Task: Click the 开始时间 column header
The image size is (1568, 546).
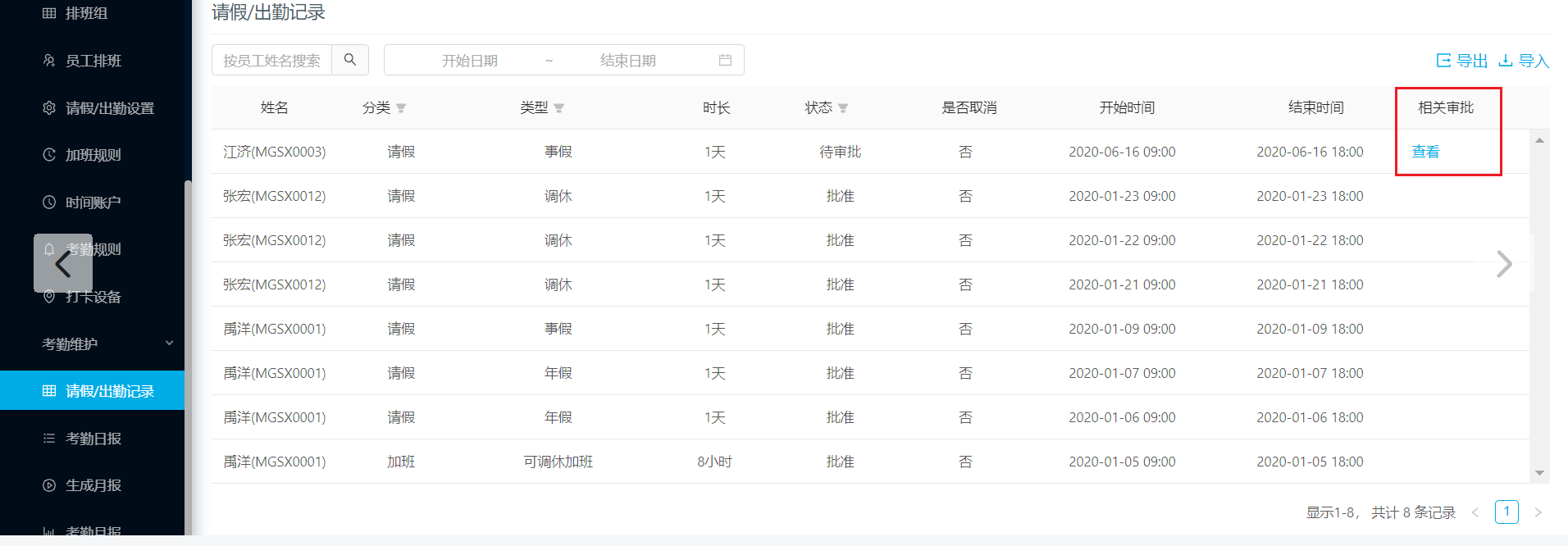Action: click(1127, 107)
